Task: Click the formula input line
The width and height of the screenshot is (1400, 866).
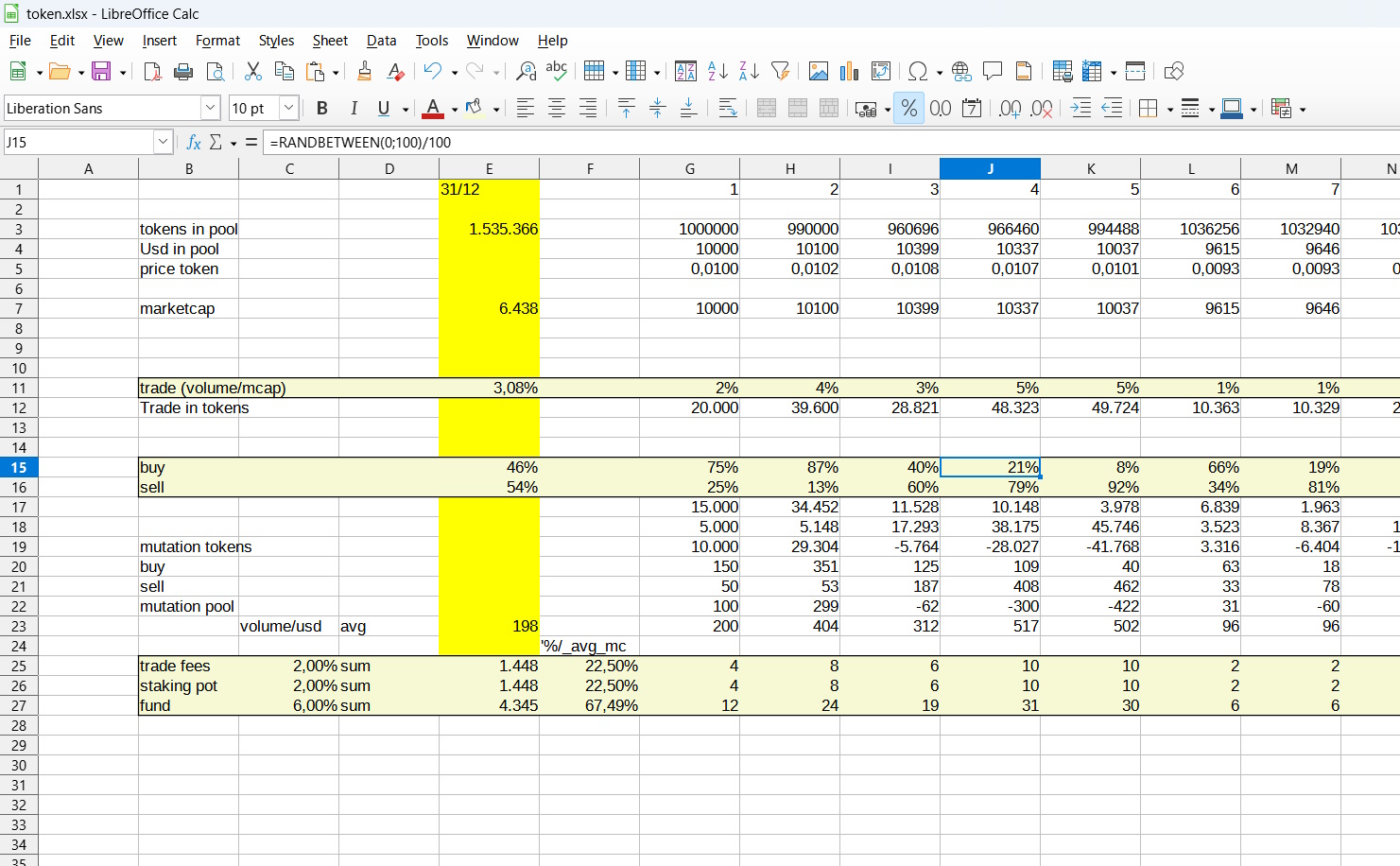Action: [832, 142]
